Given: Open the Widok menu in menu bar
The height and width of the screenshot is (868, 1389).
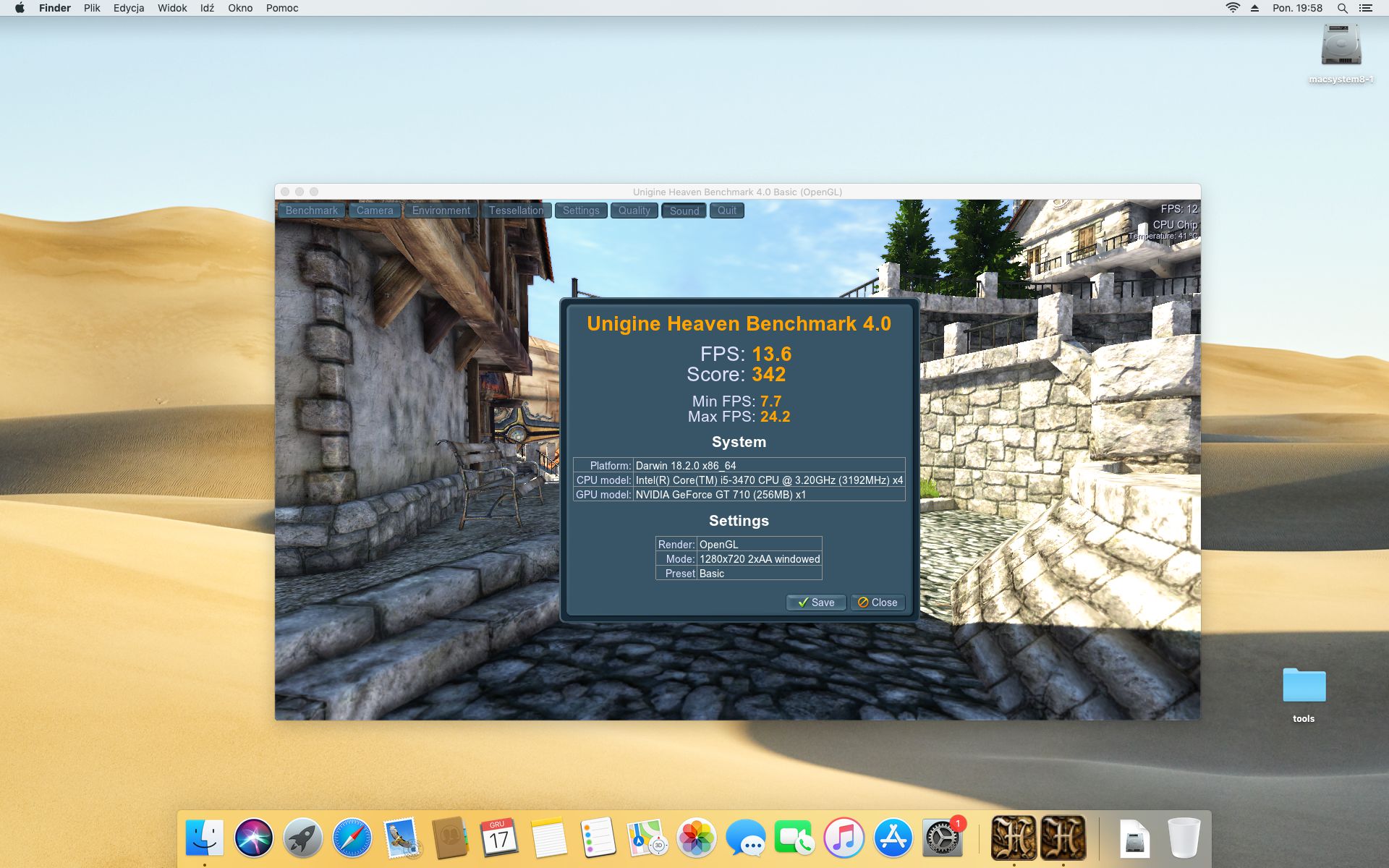Looking at the screenshot, I should [172, 8].
